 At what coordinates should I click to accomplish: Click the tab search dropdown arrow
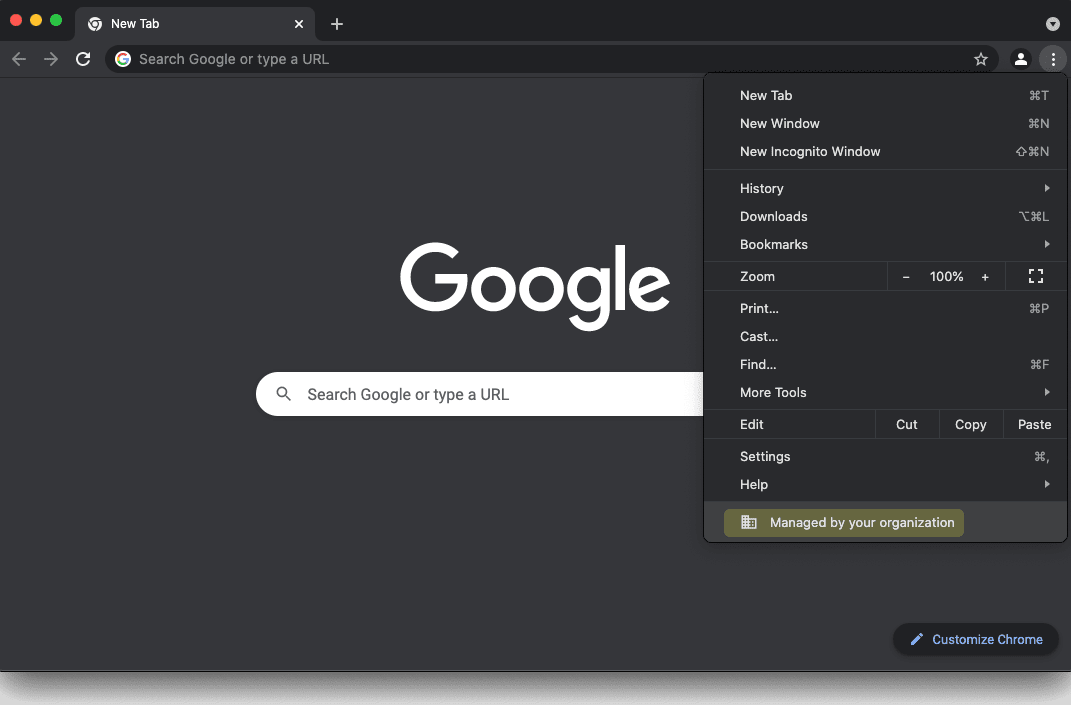[1053, 24]
